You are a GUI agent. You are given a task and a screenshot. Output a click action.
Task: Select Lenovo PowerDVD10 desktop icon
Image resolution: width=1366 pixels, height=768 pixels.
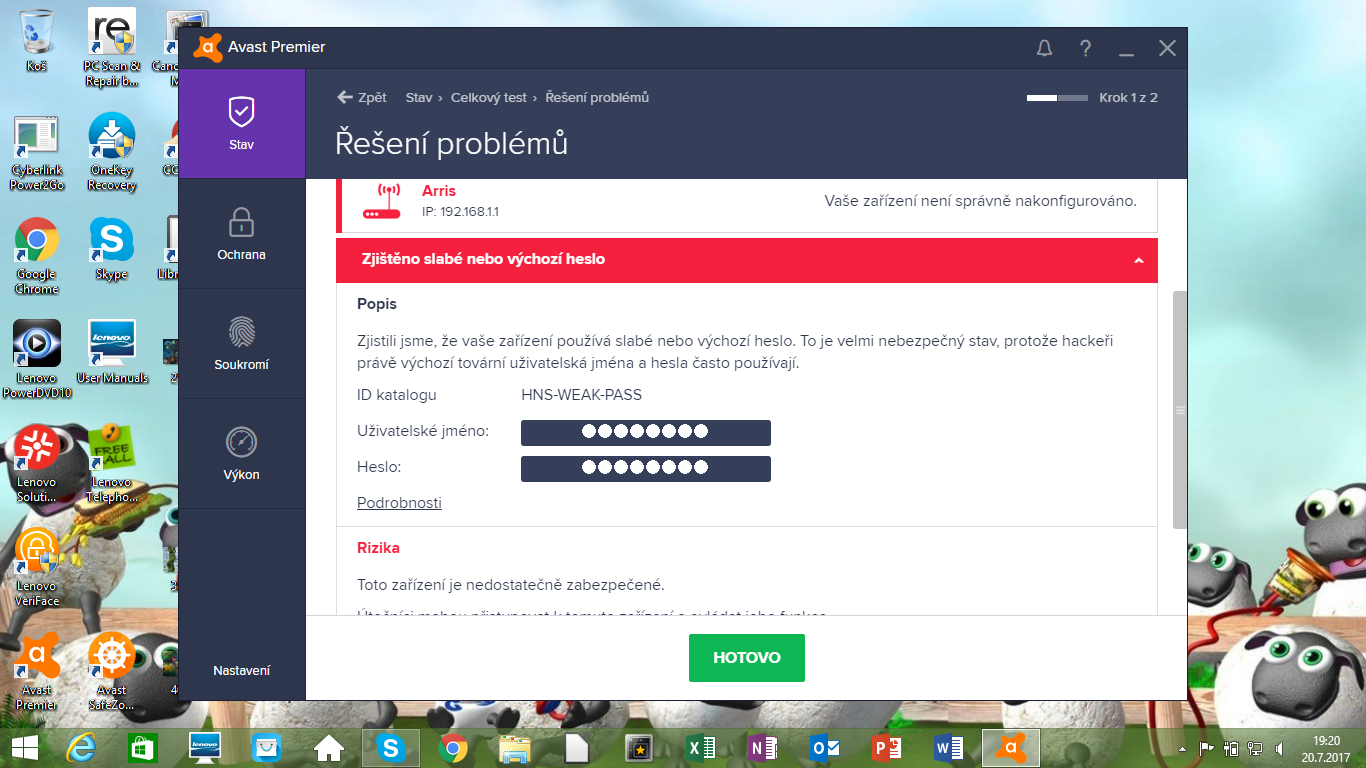(x=37, y=359)
